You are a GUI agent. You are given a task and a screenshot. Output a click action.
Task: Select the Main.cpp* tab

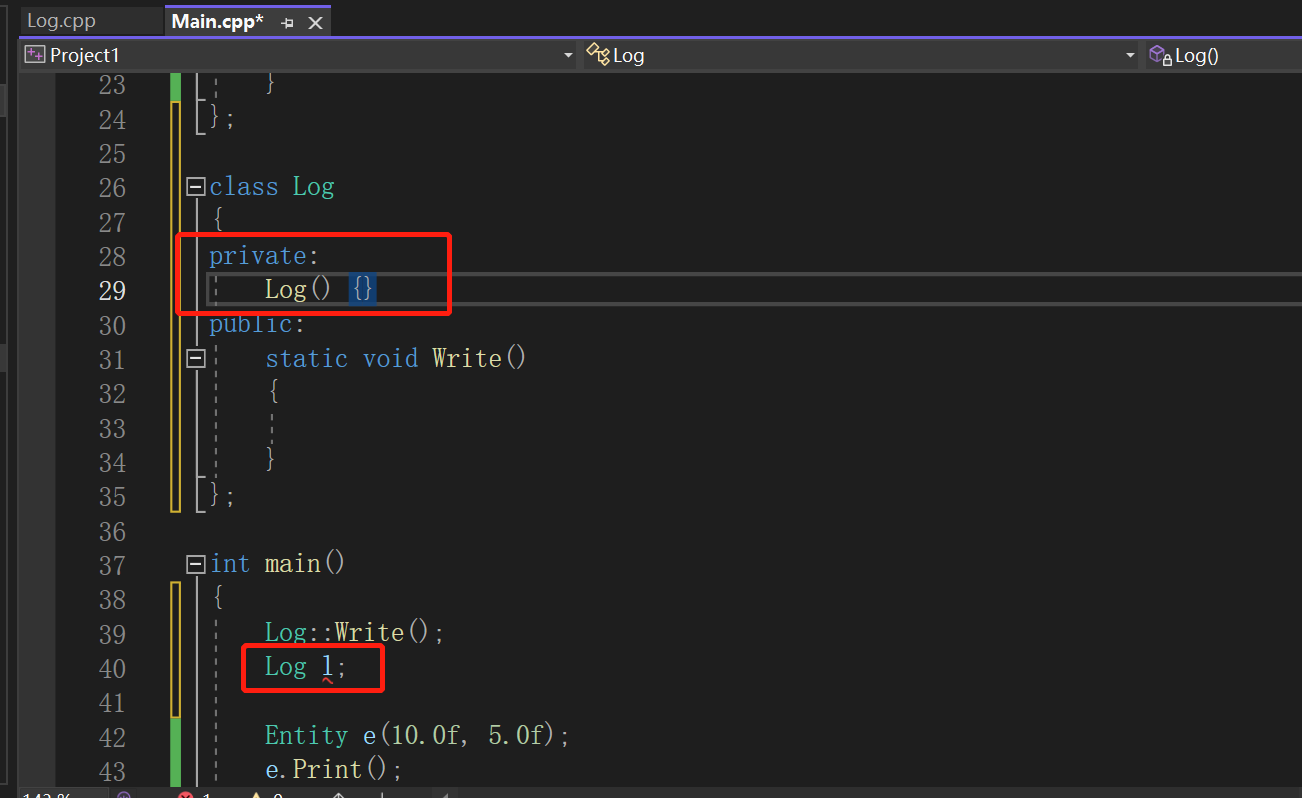click(218, 21)
